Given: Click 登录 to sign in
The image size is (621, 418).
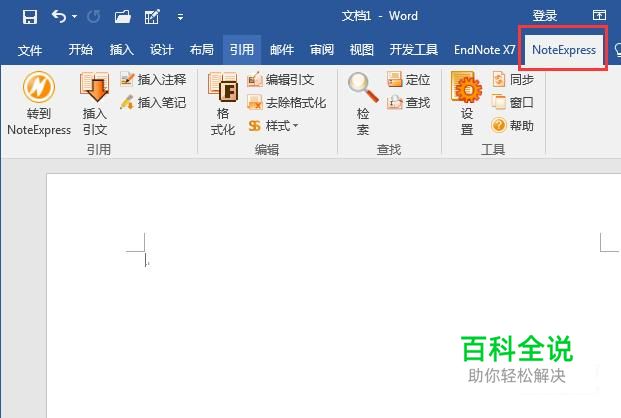Looking at the screenshot, I should (545, 16).
